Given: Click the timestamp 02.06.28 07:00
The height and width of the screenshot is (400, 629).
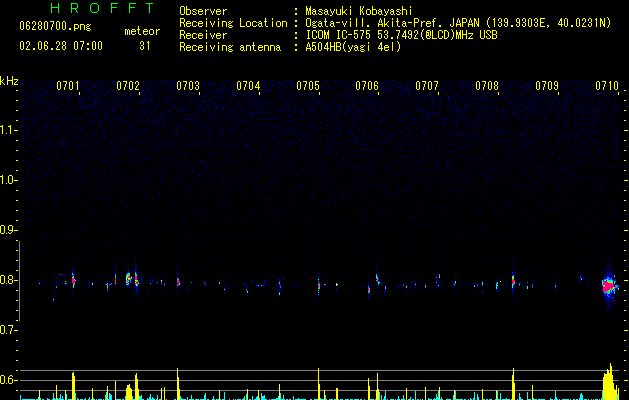Looking at the screenshot, I should click(x=61, y=46).
